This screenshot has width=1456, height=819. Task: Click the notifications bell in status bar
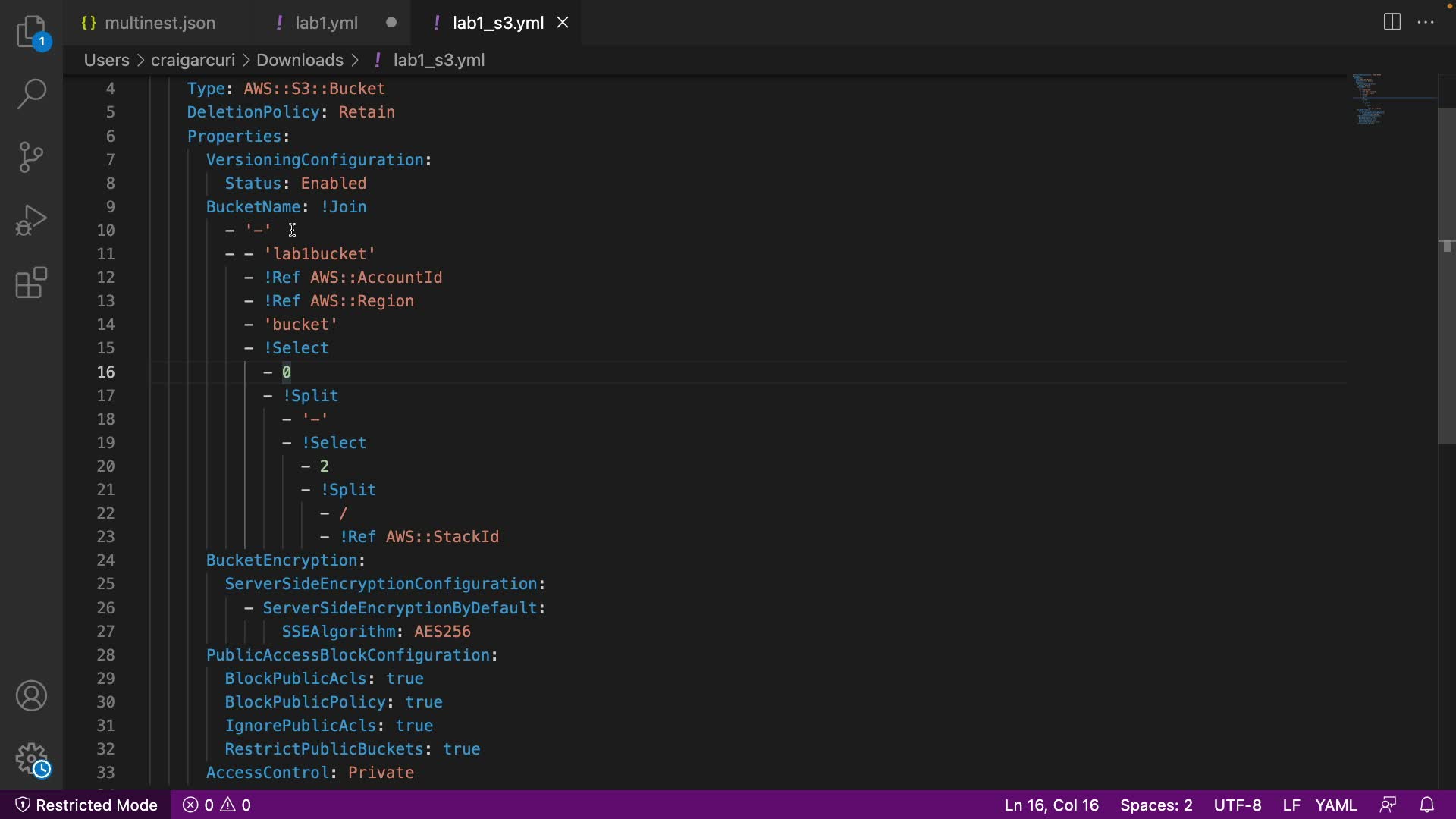[1426, 805]
